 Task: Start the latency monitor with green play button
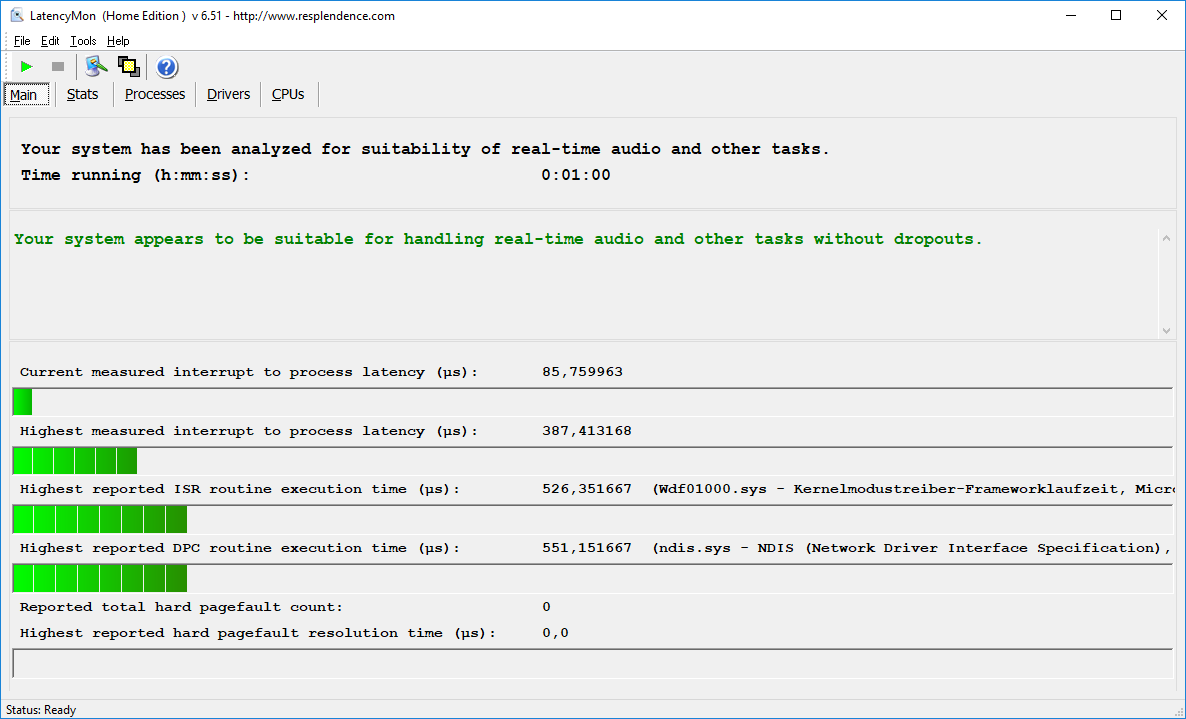pyautogui.click(x=27, y=67)
